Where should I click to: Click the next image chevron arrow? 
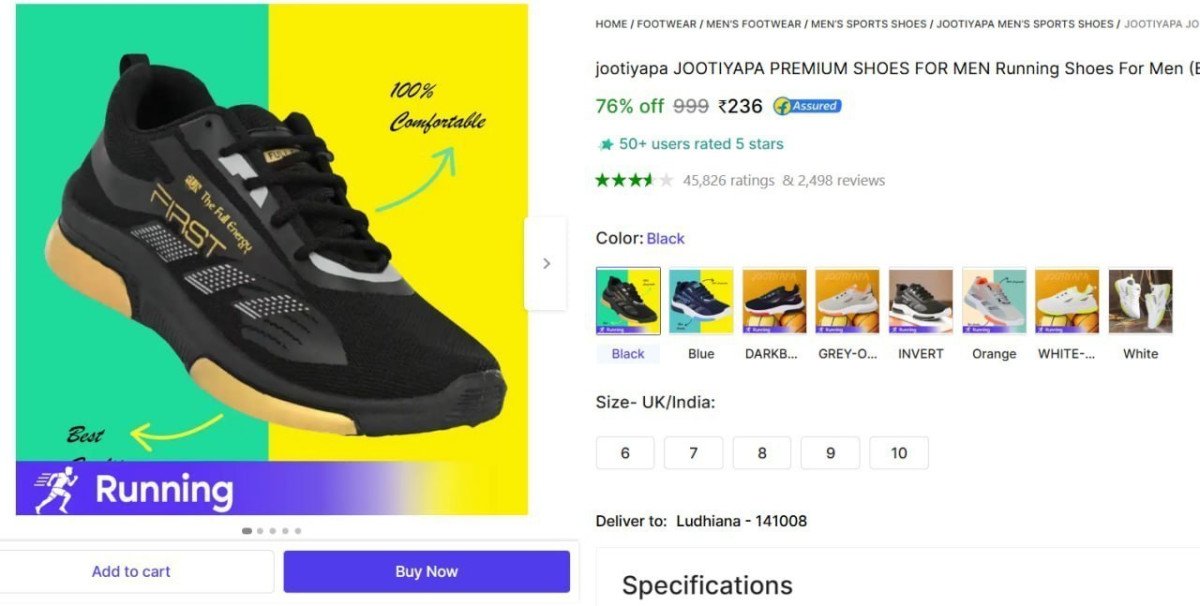(x=546, y=263)
